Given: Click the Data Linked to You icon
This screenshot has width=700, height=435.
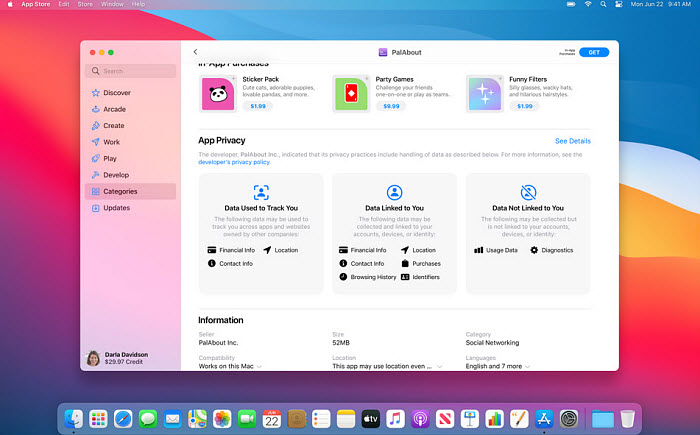Looking at the screenshot, I should coord(394,192).
